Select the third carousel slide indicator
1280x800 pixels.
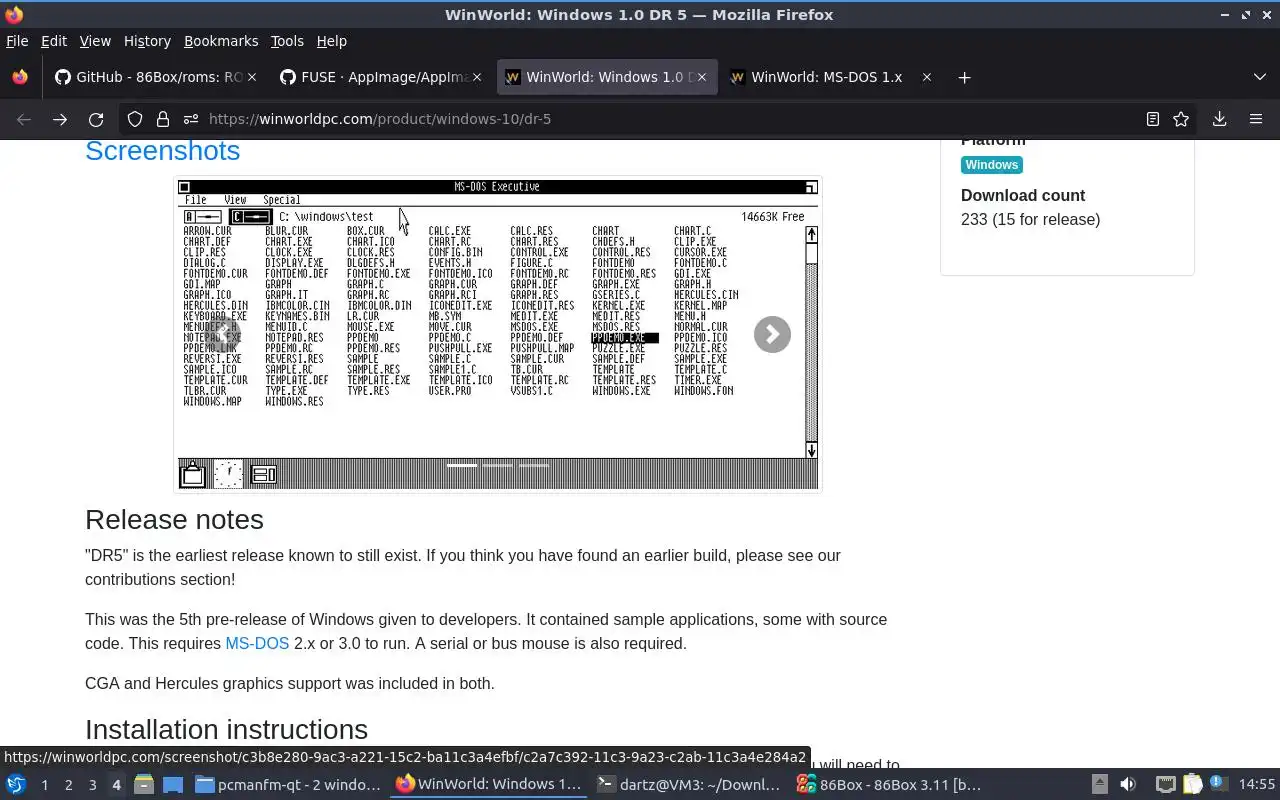534,465
